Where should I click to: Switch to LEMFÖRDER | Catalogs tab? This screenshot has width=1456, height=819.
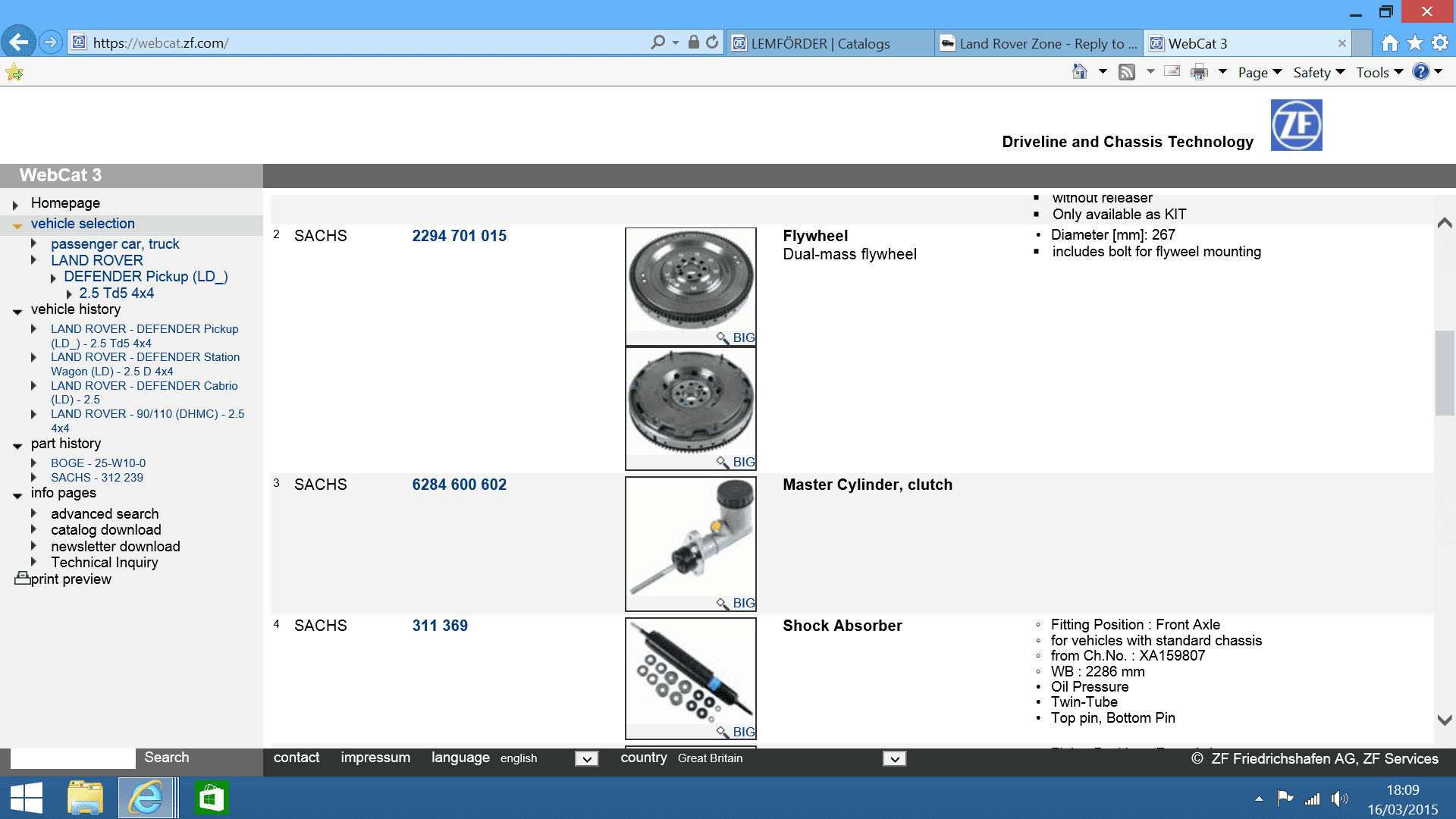point(830,43)
